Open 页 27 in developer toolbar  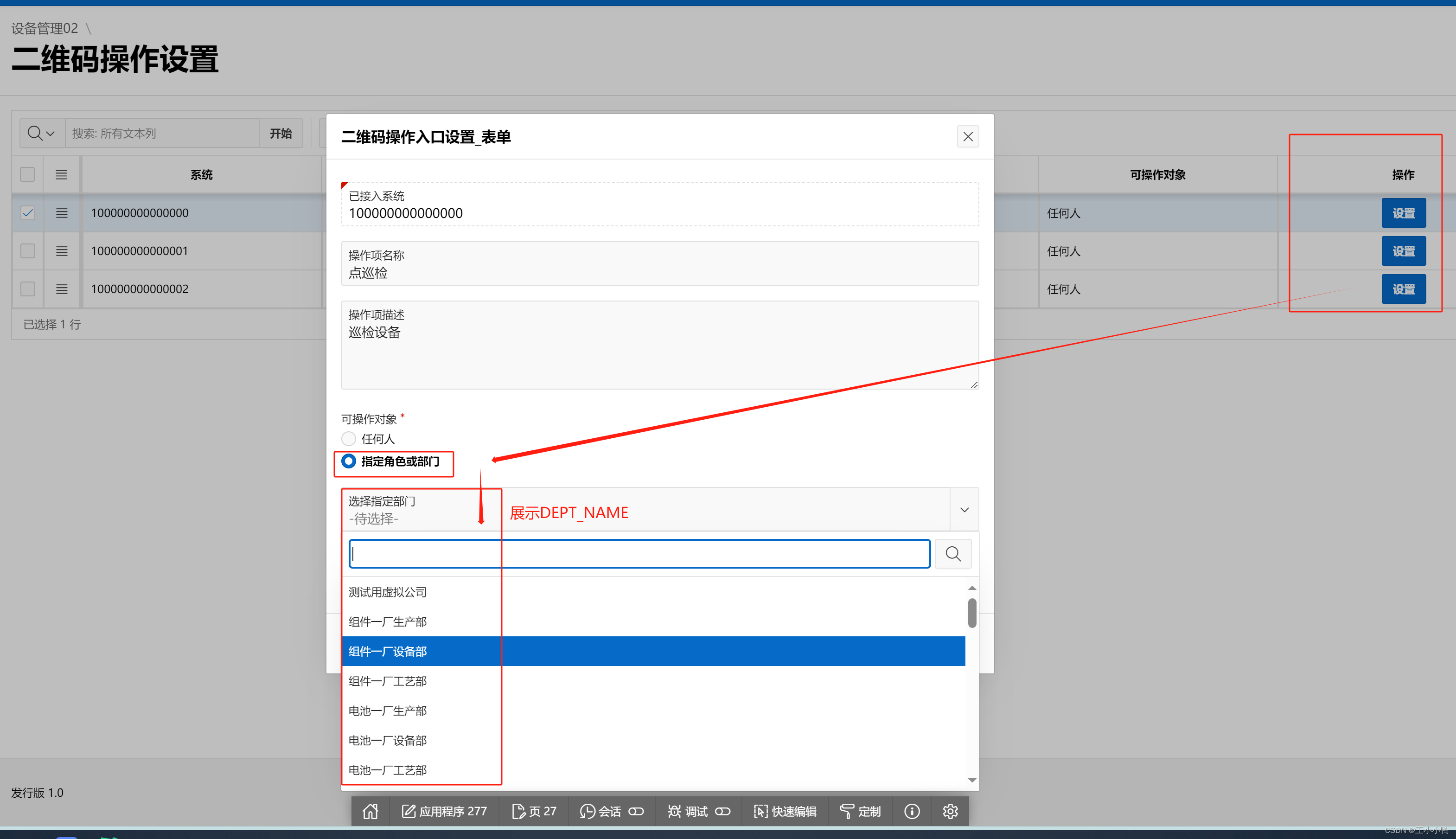(x=534, y=811)
